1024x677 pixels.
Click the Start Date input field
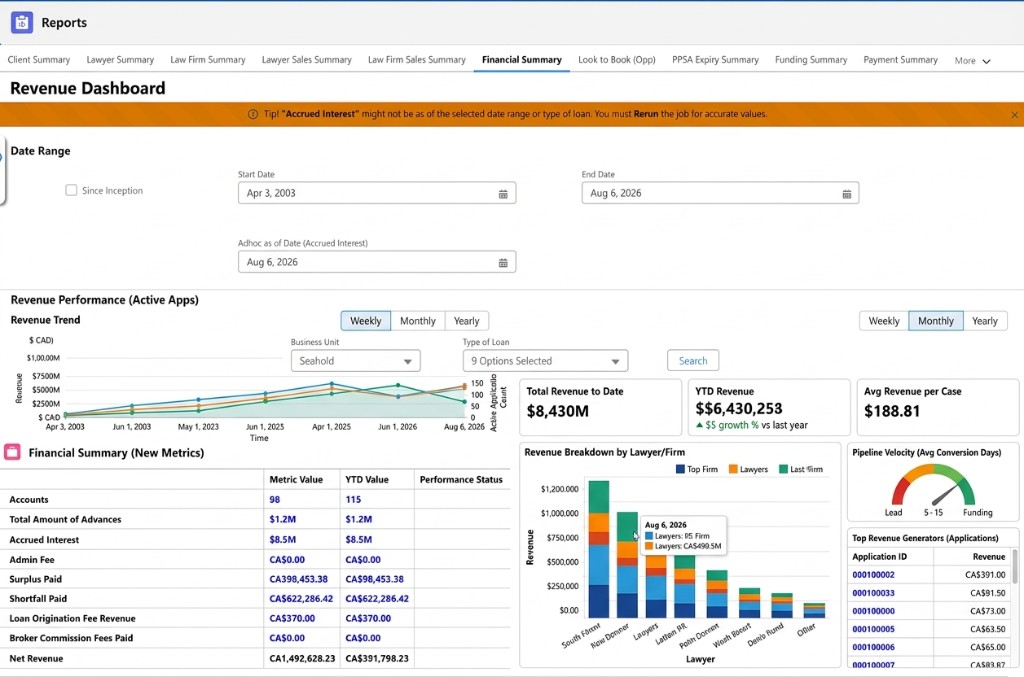(x=377, y=193)
